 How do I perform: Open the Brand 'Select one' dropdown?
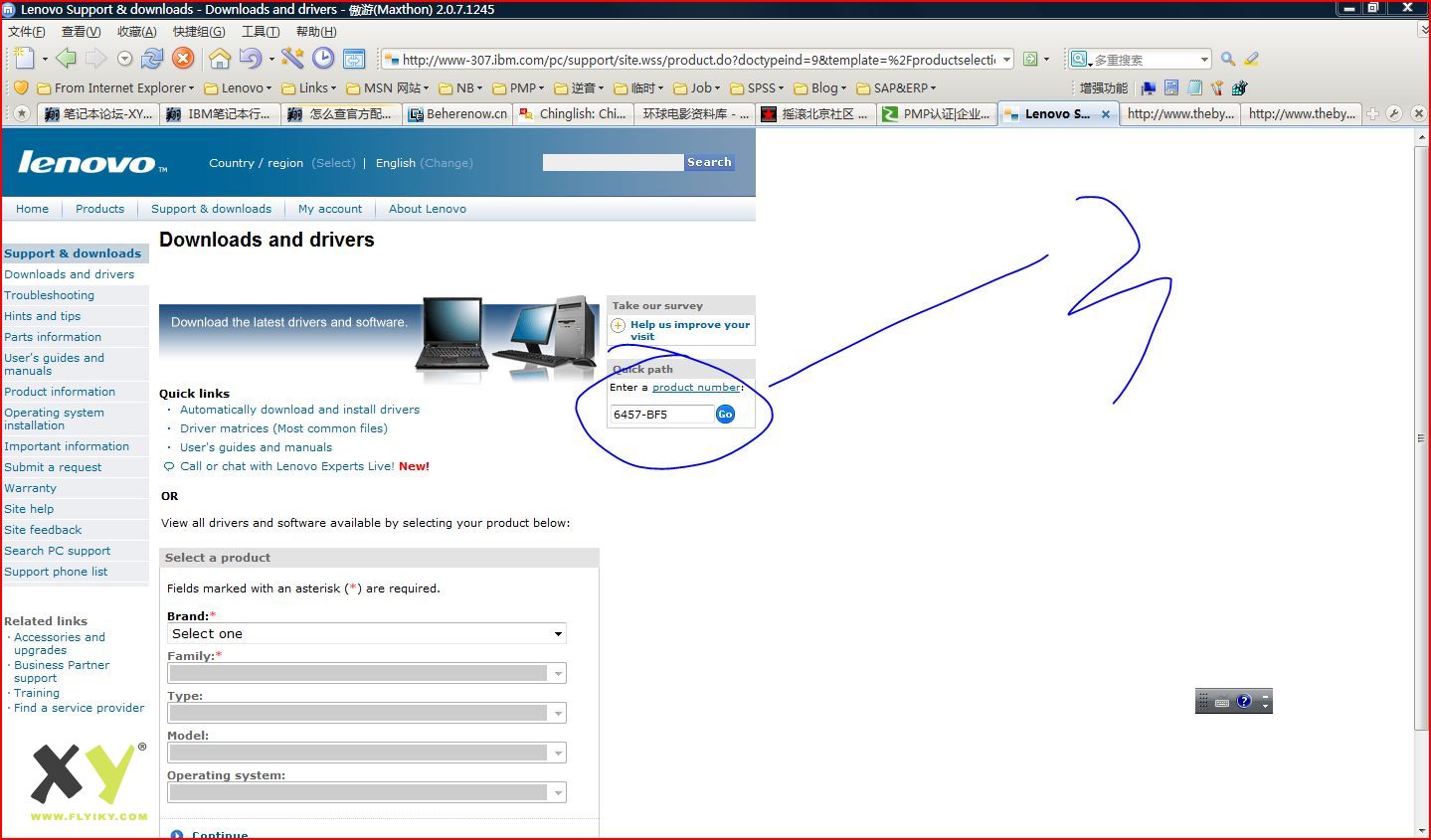point(367,633)
